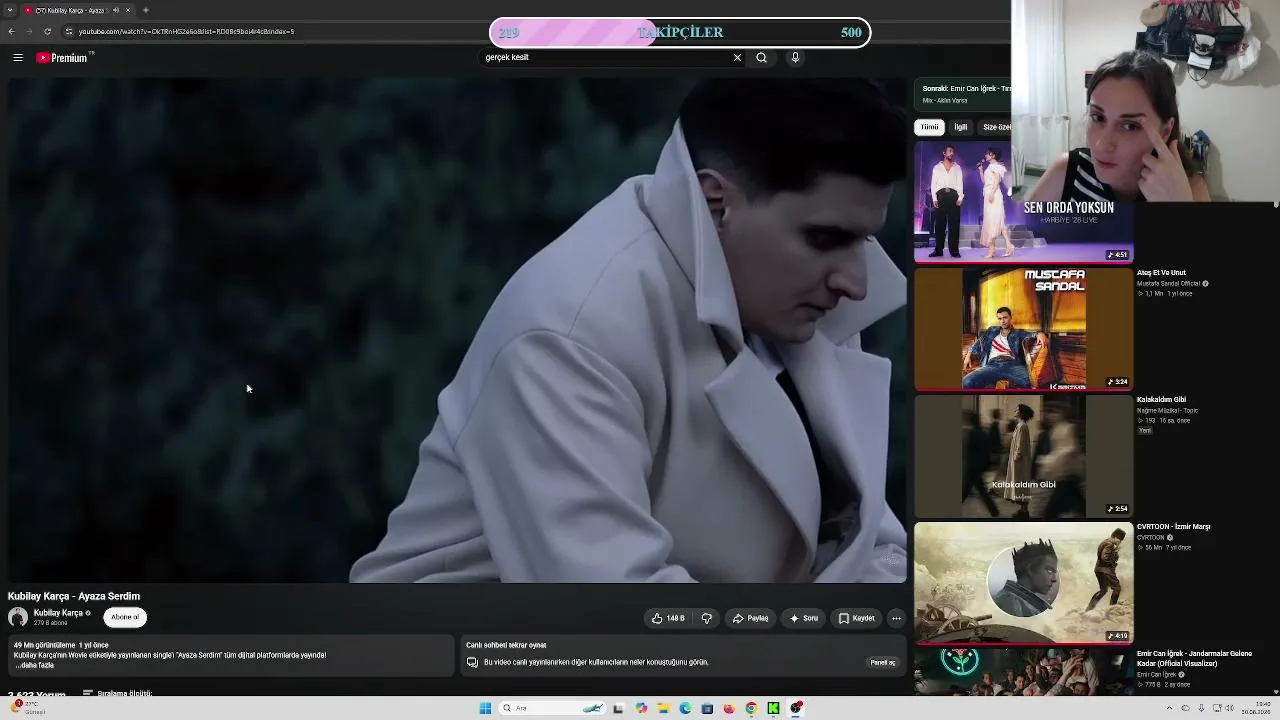
Task: Save the video with Kaydet
Action: tap(857, 618)
